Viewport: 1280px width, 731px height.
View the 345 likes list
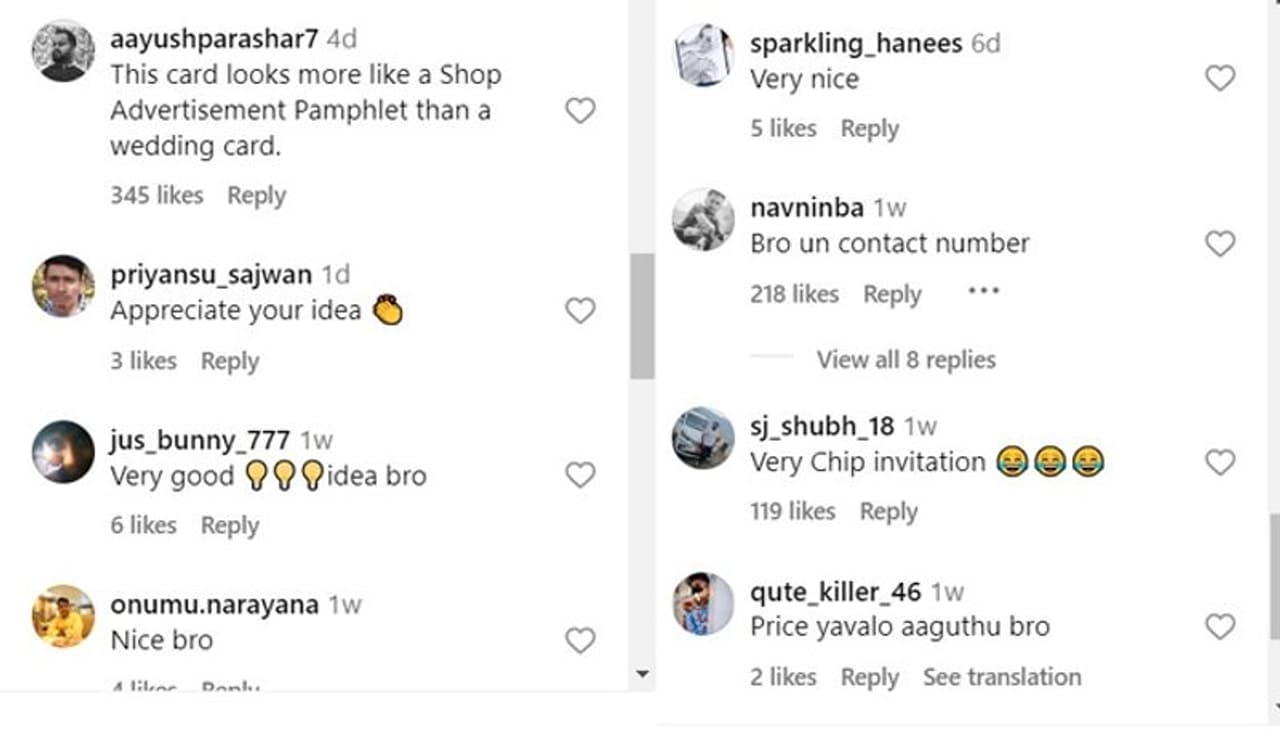pos(156,196)
